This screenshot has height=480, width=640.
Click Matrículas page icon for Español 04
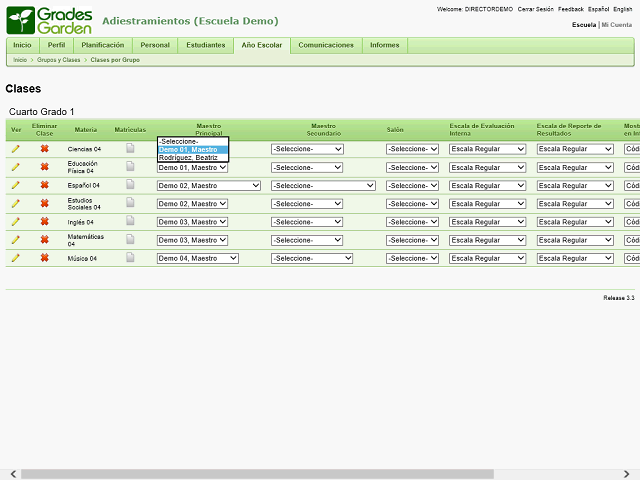(x=130, y=184)
